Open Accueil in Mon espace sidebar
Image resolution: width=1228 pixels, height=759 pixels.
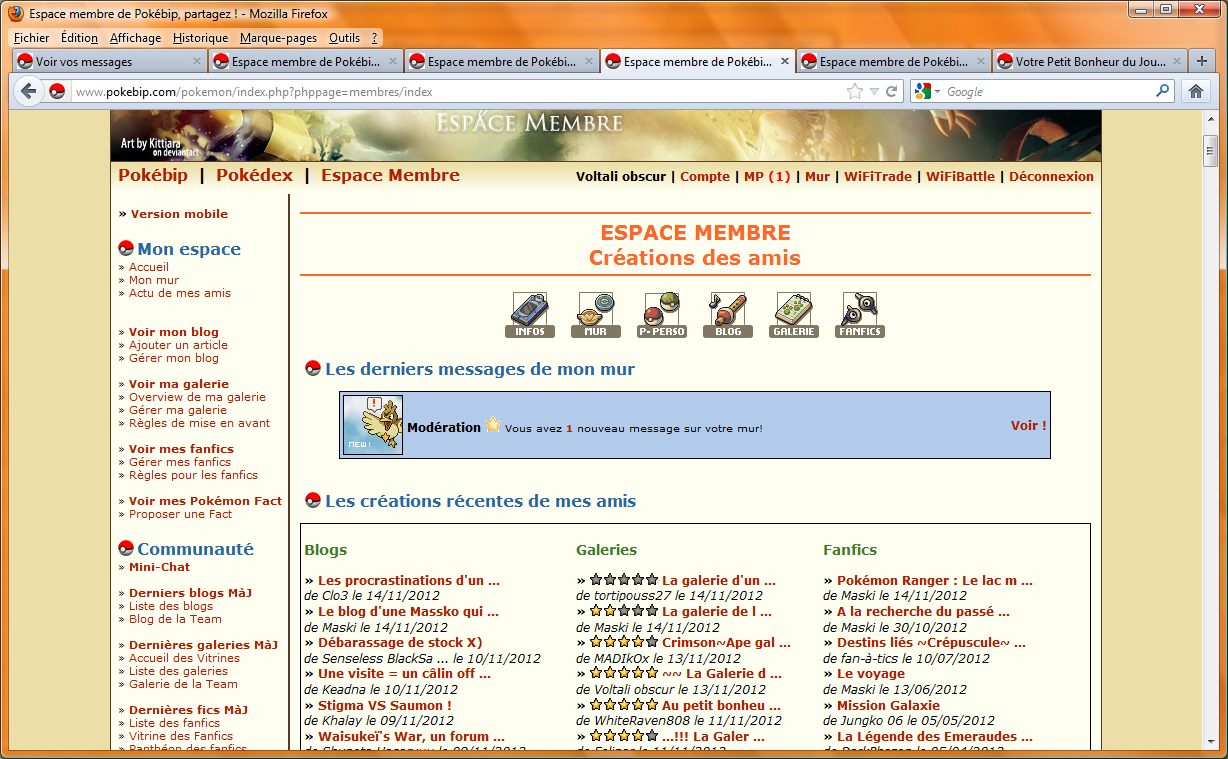(x=149, y=267)
